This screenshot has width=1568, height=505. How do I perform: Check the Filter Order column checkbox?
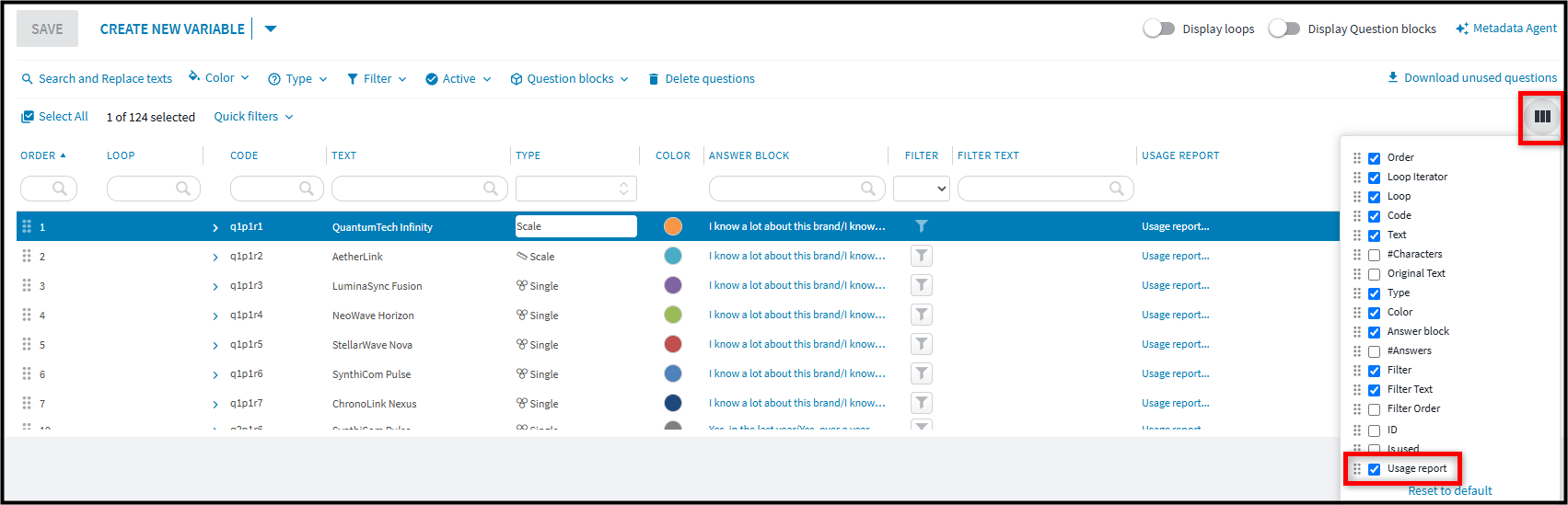(x=1374, y=409)
